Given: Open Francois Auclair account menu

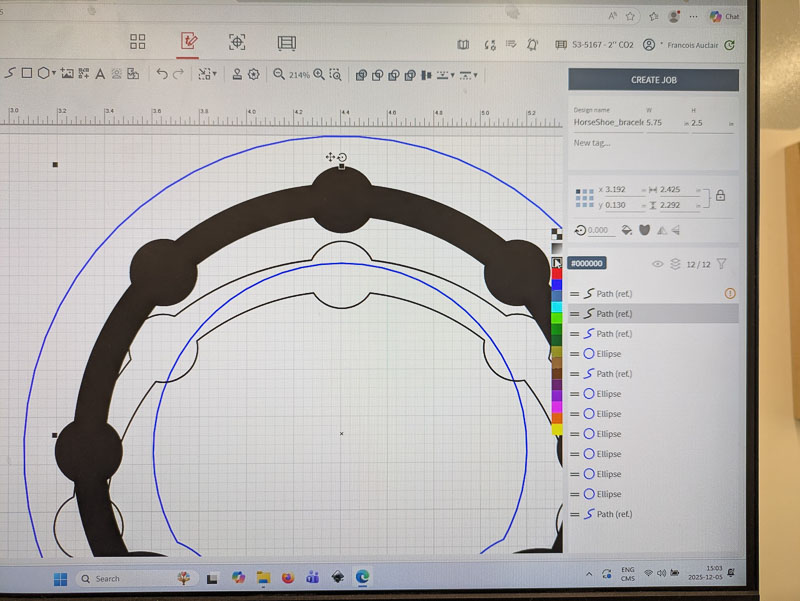Looking at the screenshot, I should point(692,45).
